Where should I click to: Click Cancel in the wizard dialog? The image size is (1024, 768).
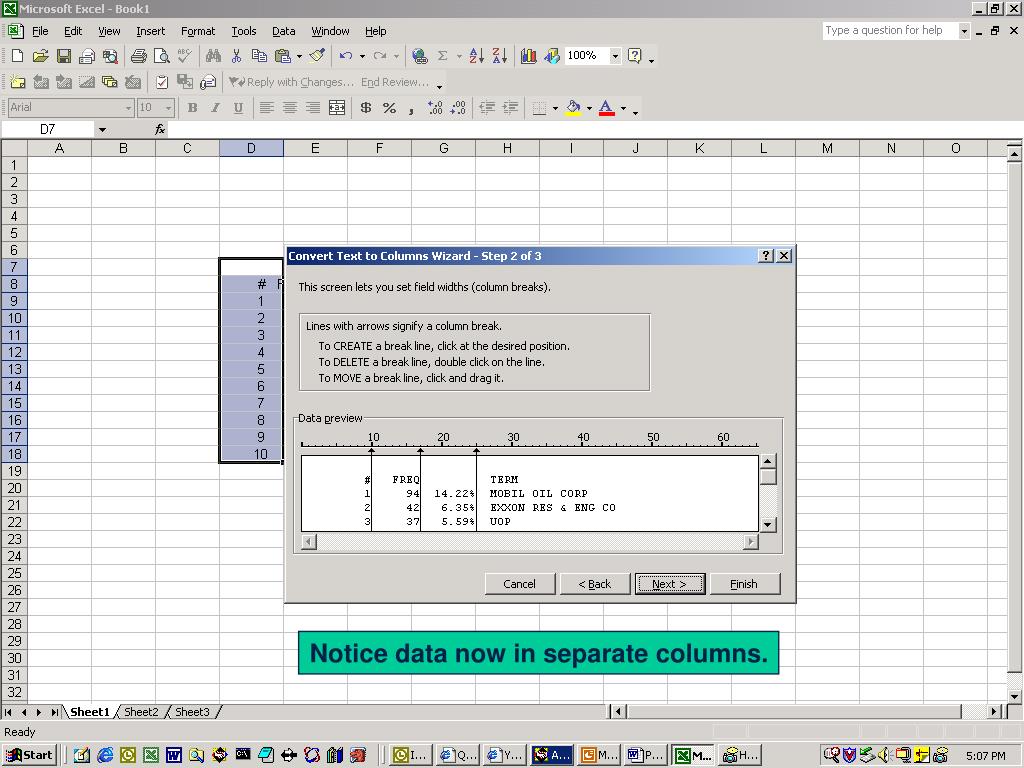tap(519, 584)
